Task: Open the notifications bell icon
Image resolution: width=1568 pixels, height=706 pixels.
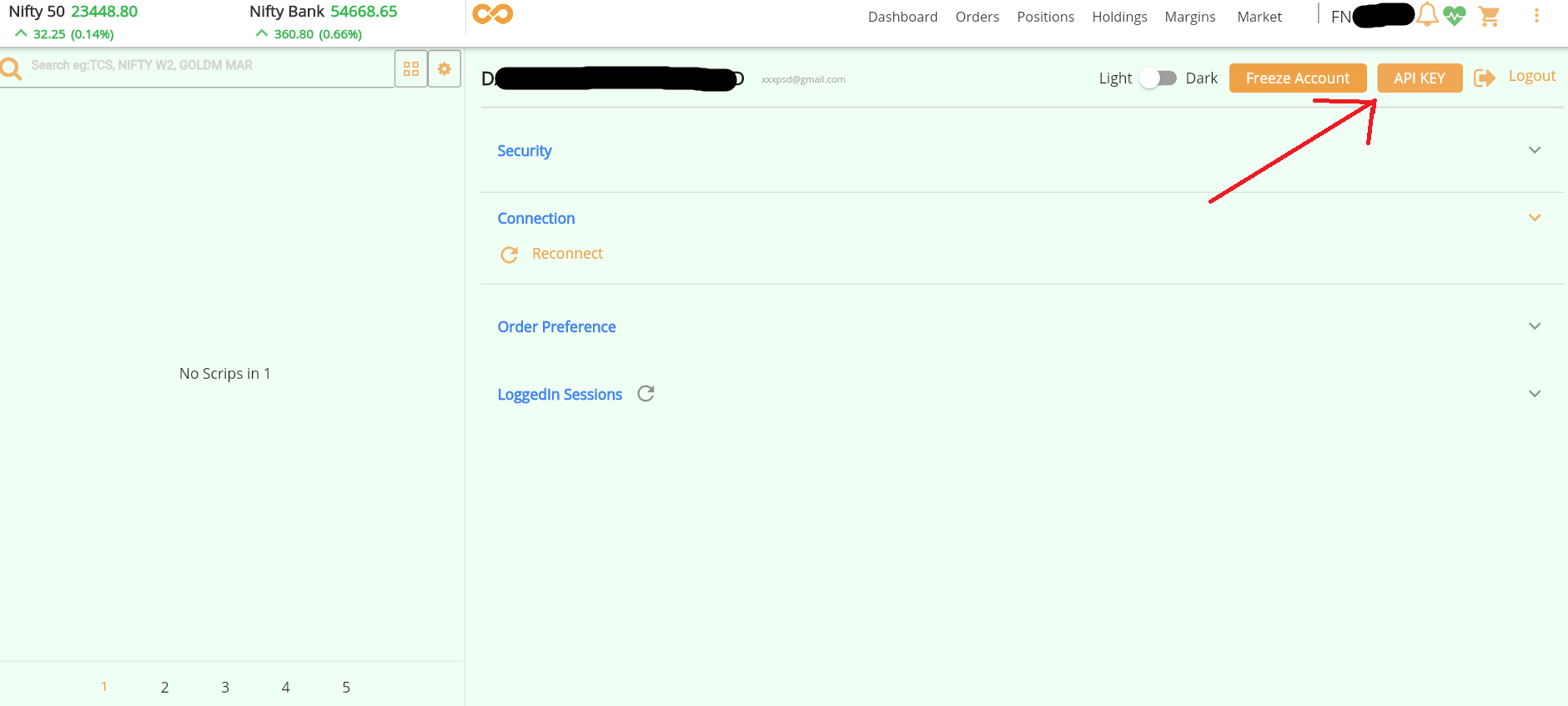Action: pyautogui.click(x=1428, y=15)
